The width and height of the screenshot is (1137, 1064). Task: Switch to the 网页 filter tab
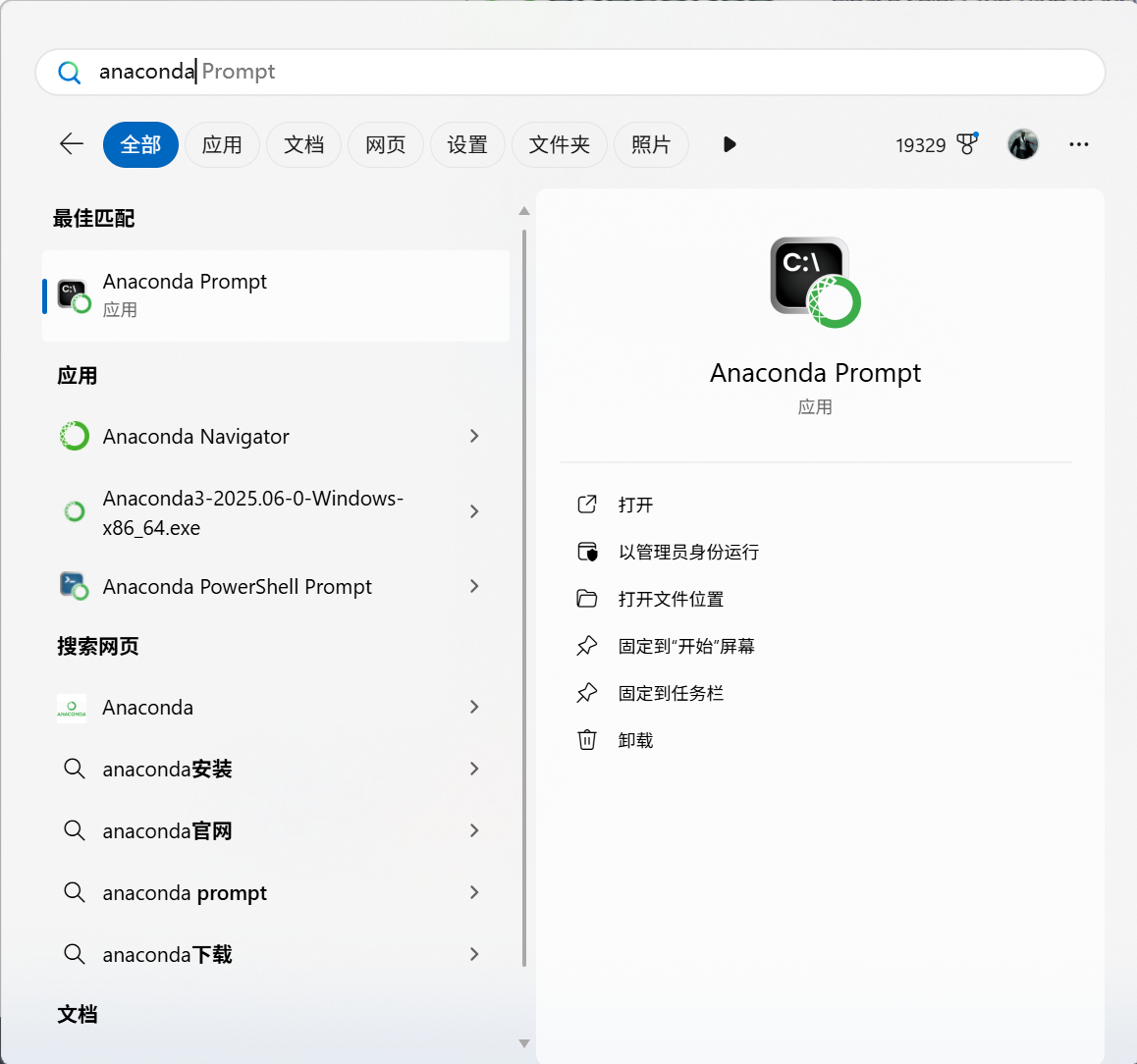(385, 144)
